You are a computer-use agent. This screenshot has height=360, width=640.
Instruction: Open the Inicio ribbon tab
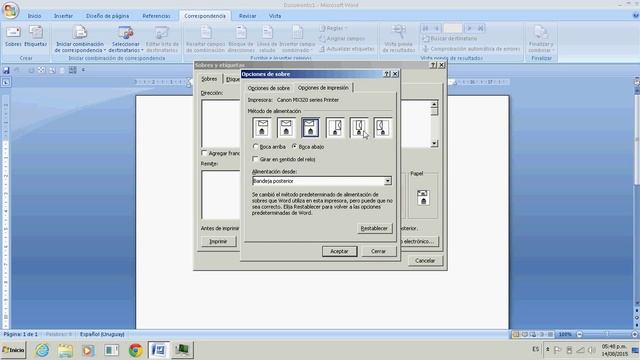coord(34,16)
